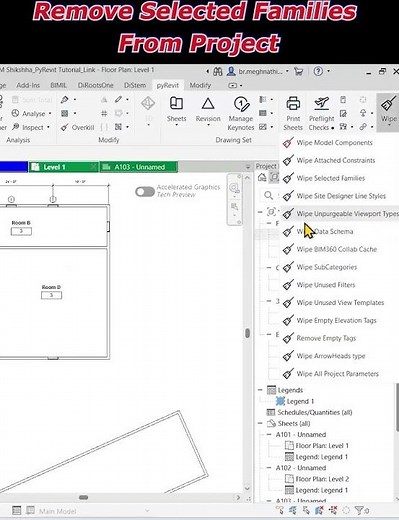Switch to the DiStem ribbon tab

coord(135,85)
